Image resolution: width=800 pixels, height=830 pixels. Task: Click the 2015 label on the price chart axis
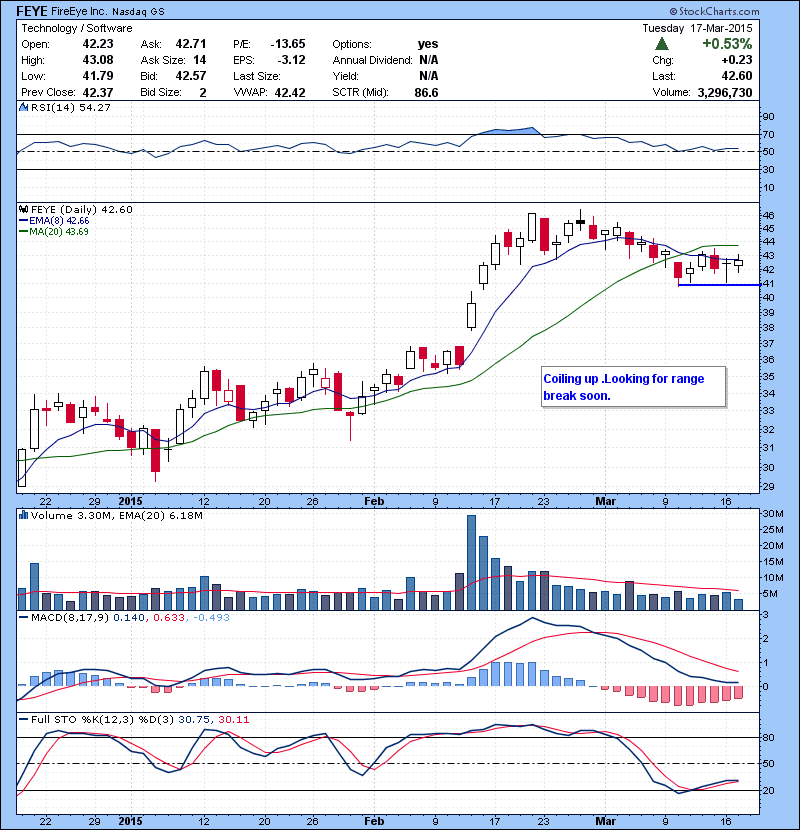pos(130,501)
